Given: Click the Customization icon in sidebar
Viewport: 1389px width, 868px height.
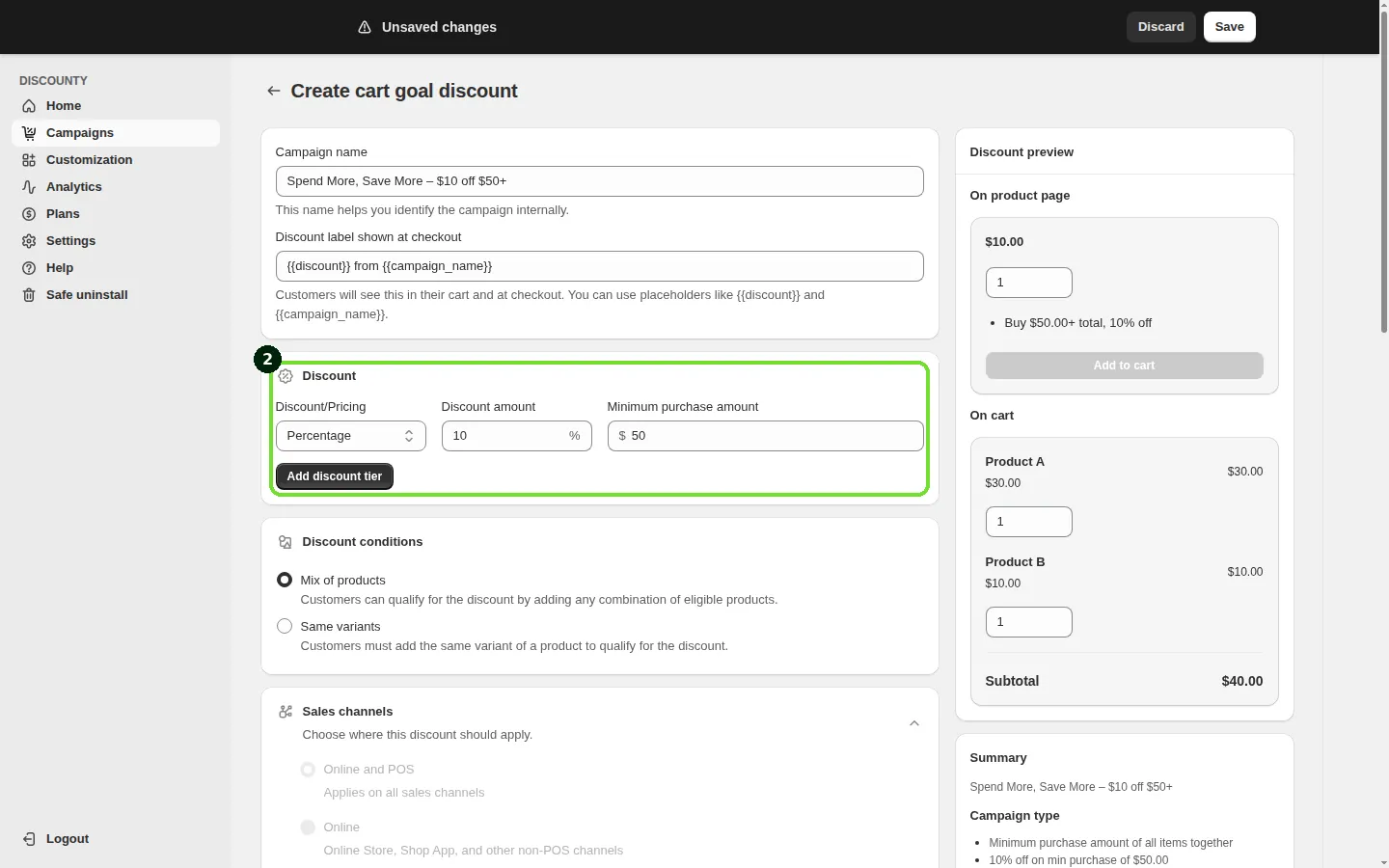Looking at the screenshot, I should pyautogui.click(x=29, y=160).
